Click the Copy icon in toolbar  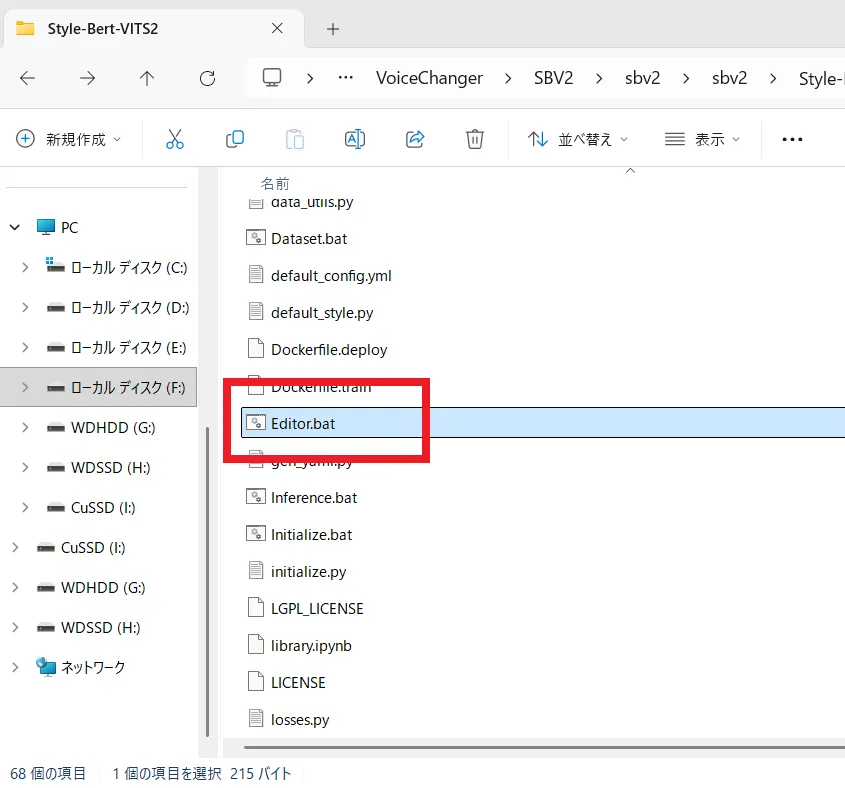coord(235,139)
